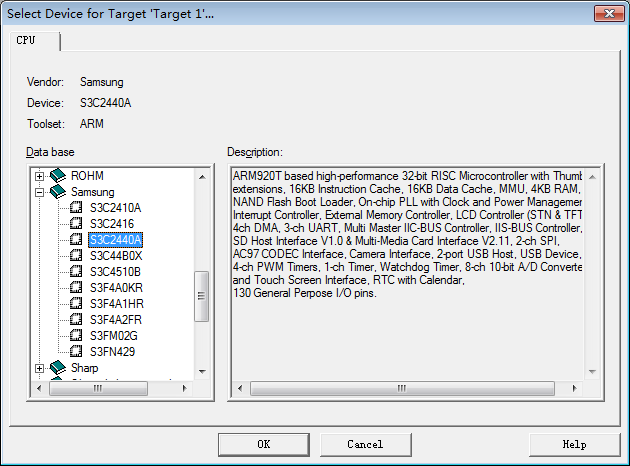Pick the S3F4A0KR device
630x466 pixels.
point(116,288)
